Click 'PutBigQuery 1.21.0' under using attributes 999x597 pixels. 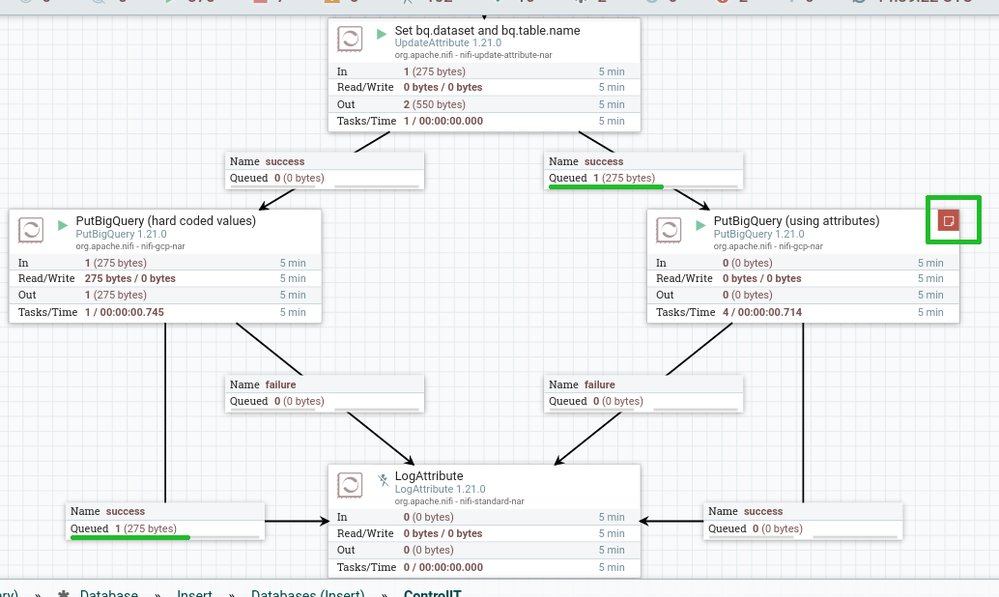[x=759, y=234]
